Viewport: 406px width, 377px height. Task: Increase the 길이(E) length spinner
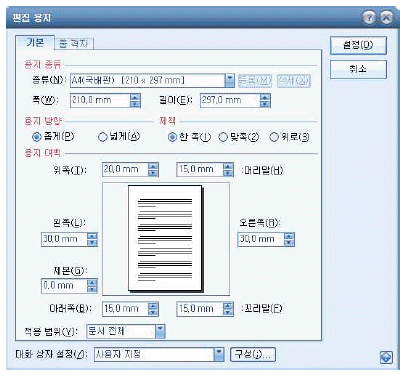265,97
